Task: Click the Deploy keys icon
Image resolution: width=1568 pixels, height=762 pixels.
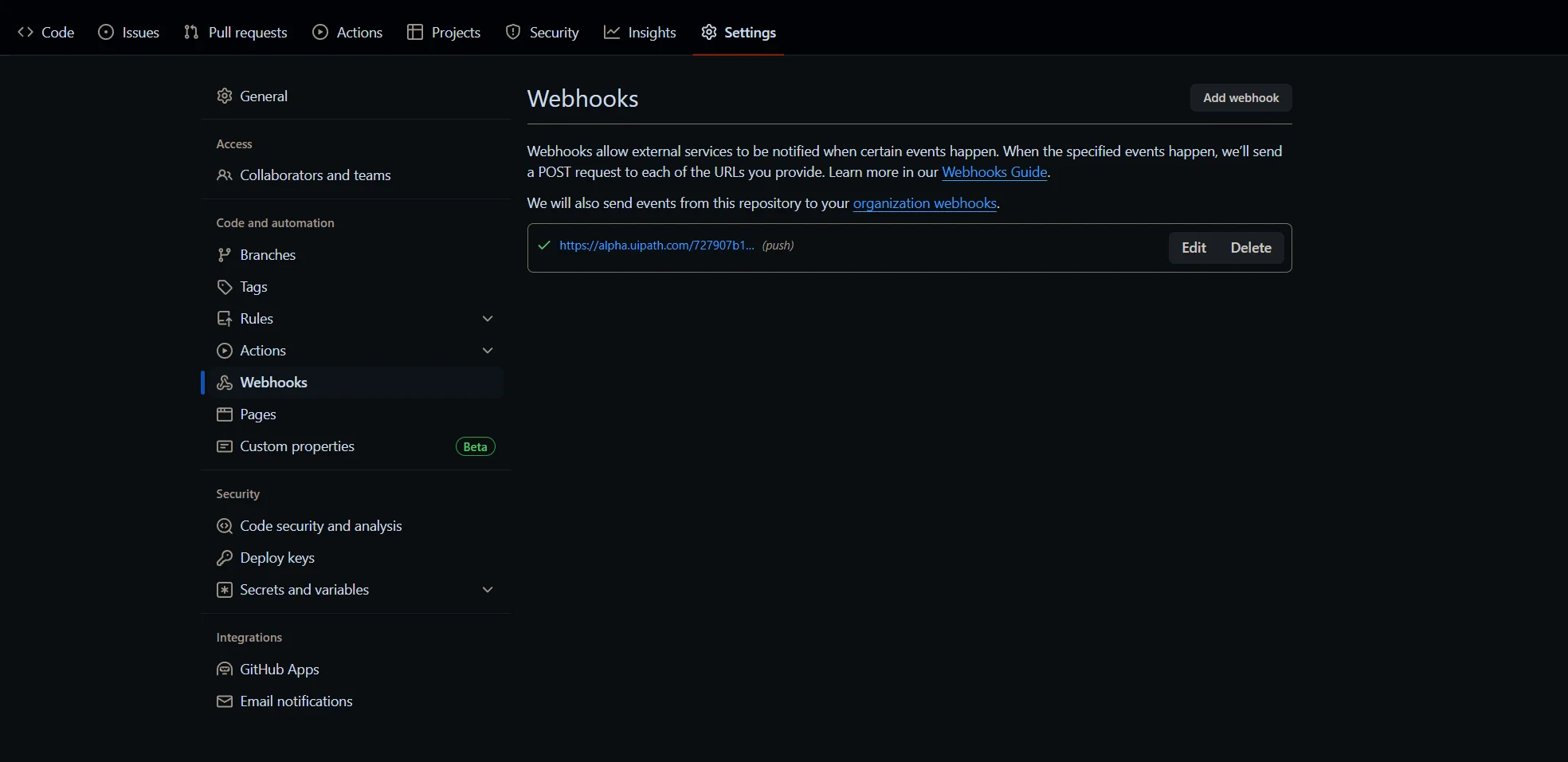Action: click(224, 558)
